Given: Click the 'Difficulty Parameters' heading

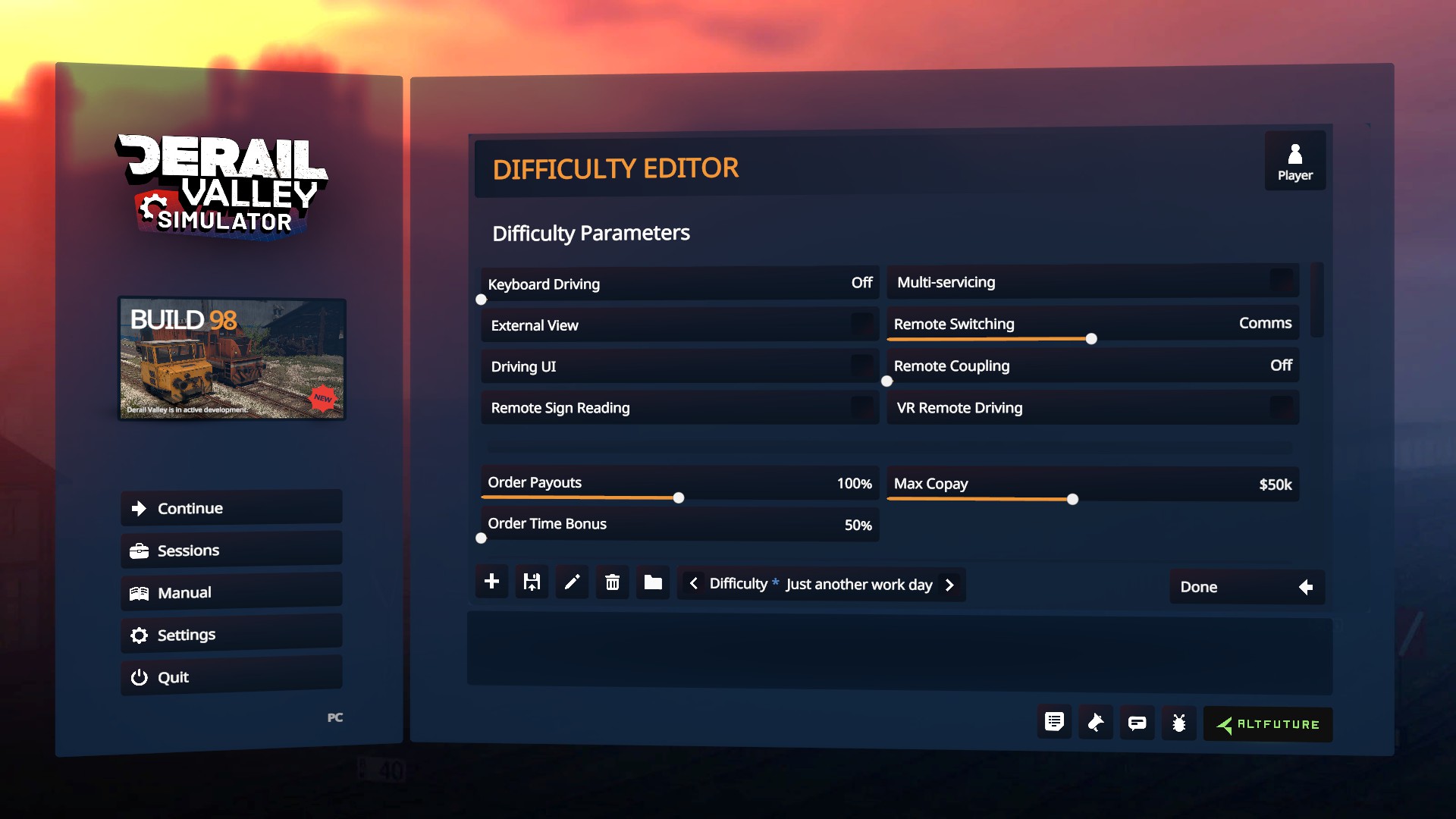Looking at the screenshot, I should tap(591, 233).
